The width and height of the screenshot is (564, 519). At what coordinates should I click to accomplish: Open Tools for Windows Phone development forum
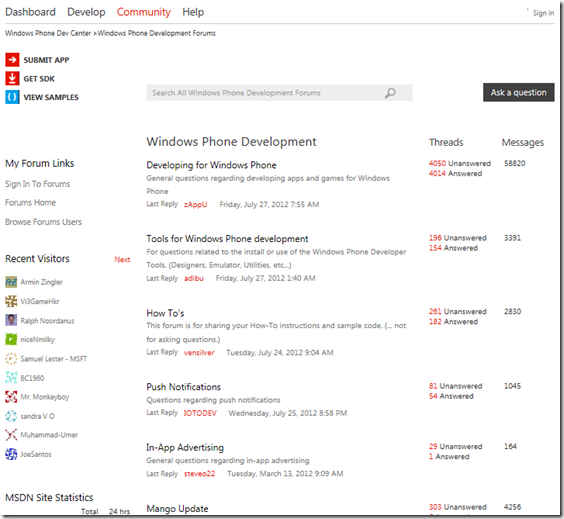point(227,239)
